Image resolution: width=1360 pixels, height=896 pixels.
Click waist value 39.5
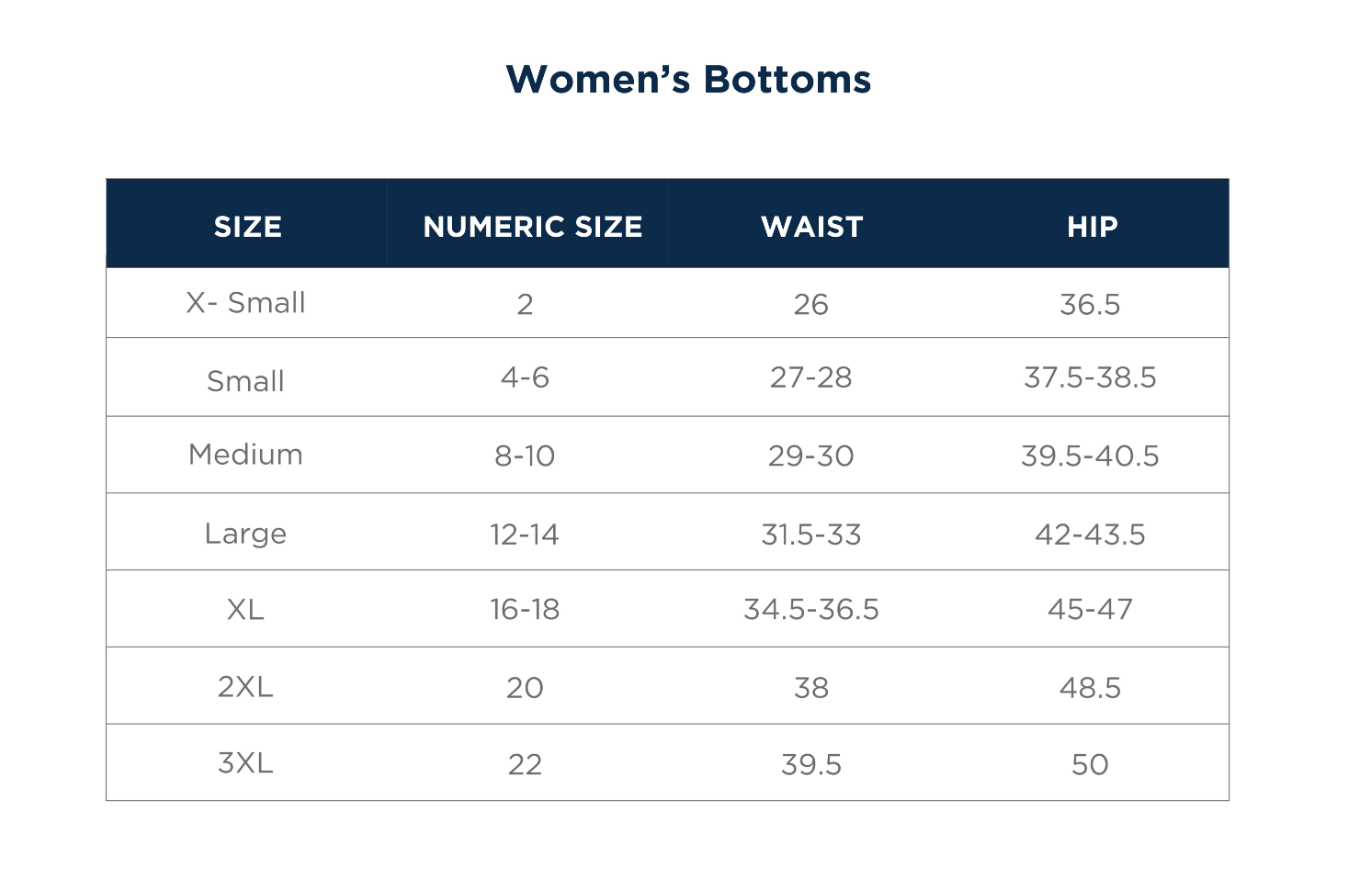coord(811,765)
